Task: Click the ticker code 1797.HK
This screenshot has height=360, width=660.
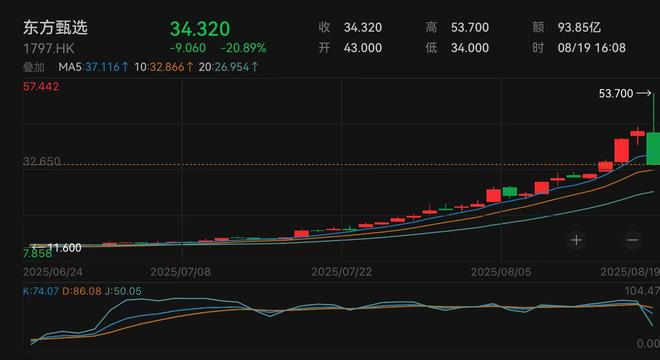Action: pyautogui.click(x=48, y=48)
